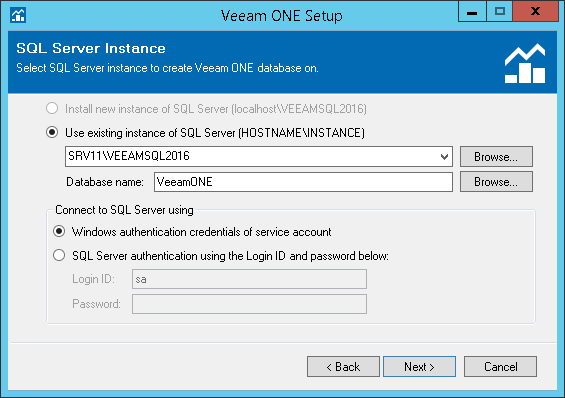The width and height of the screenshot is (565, 398).
Task: Choose Windows authentication credentials option
Action: 59,231
